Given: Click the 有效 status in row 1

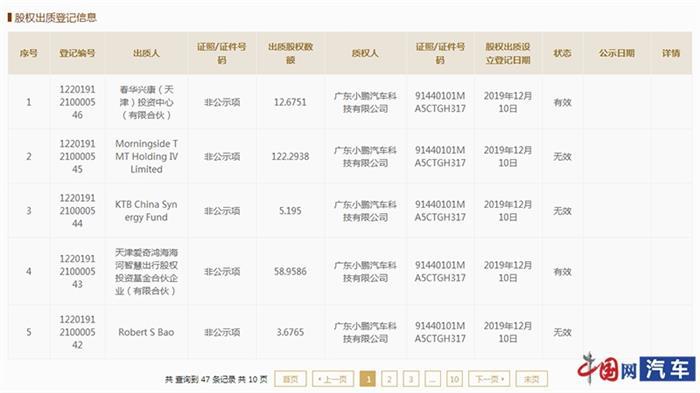Looking at the screenshot, I should point(562,102).
